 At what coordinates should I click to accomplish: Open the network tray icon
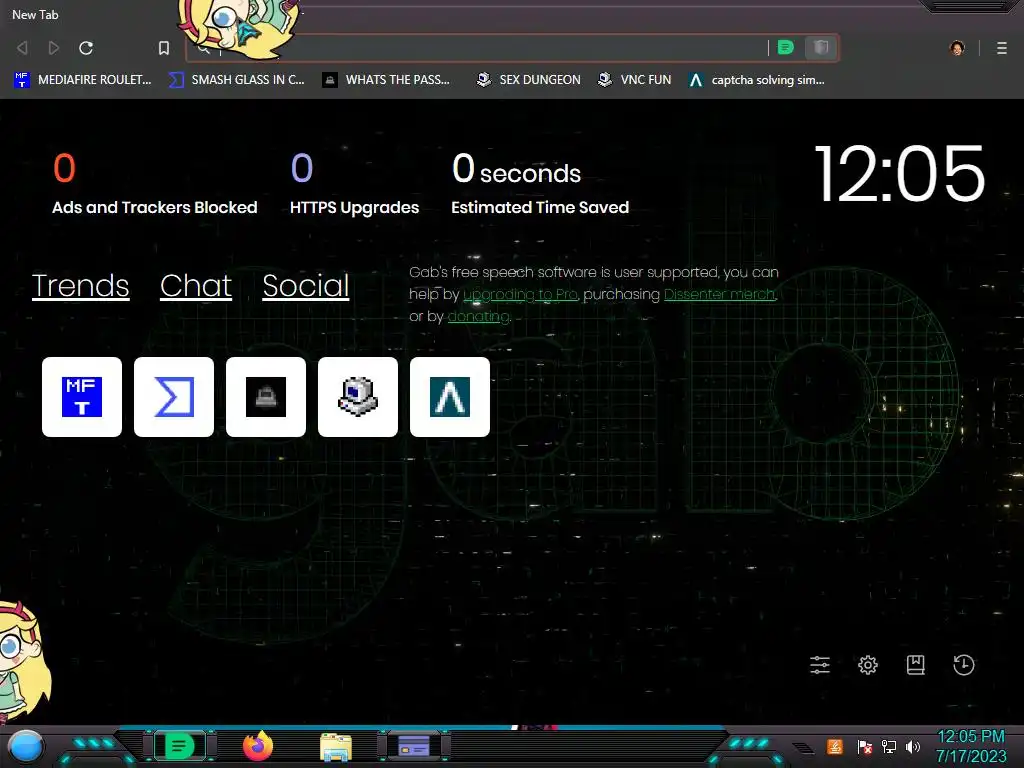[889, 746]
